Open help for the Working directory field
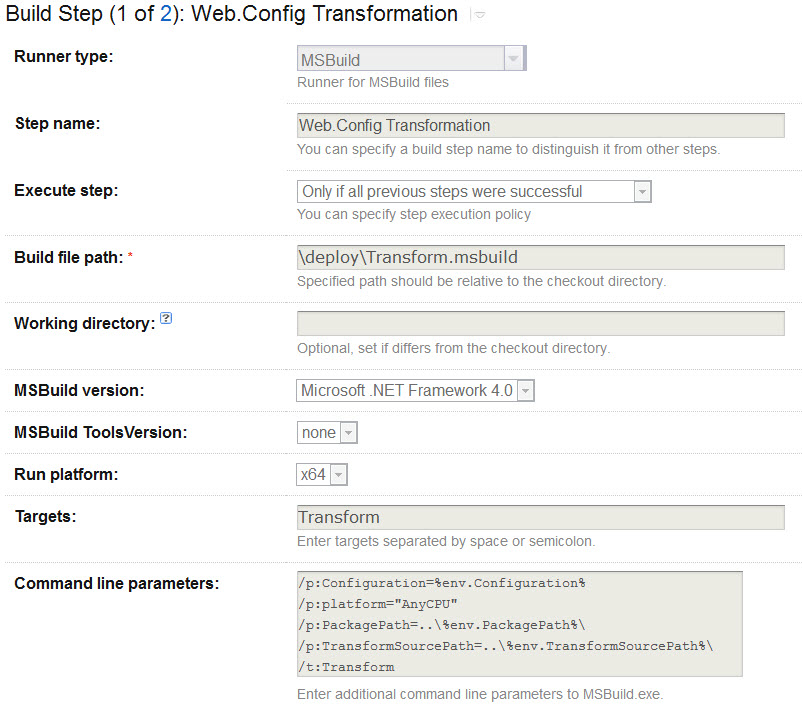802x712 pixels. click(166, 317)
